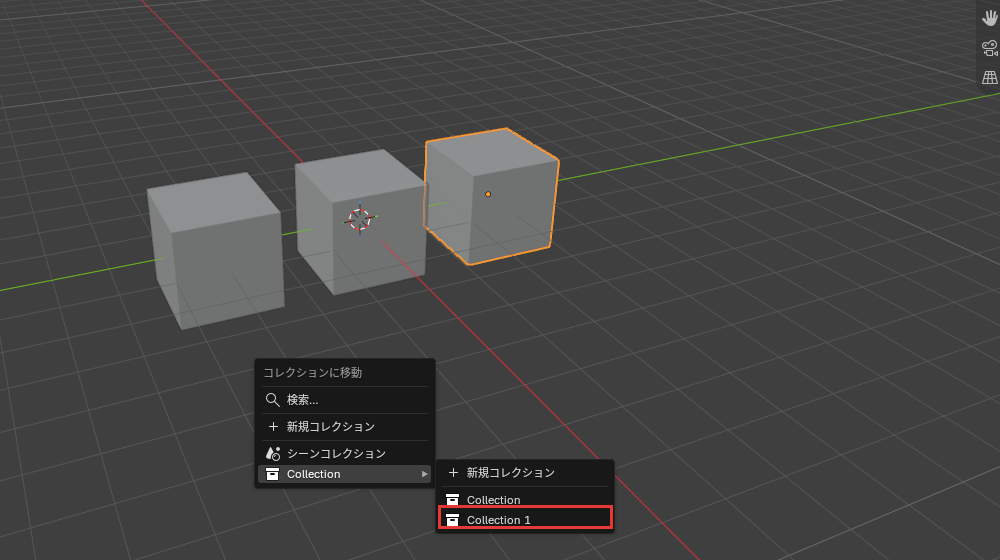Choose 新規コレクション in main menu
The image size is (1000, 560).
[x=345, y=427]
